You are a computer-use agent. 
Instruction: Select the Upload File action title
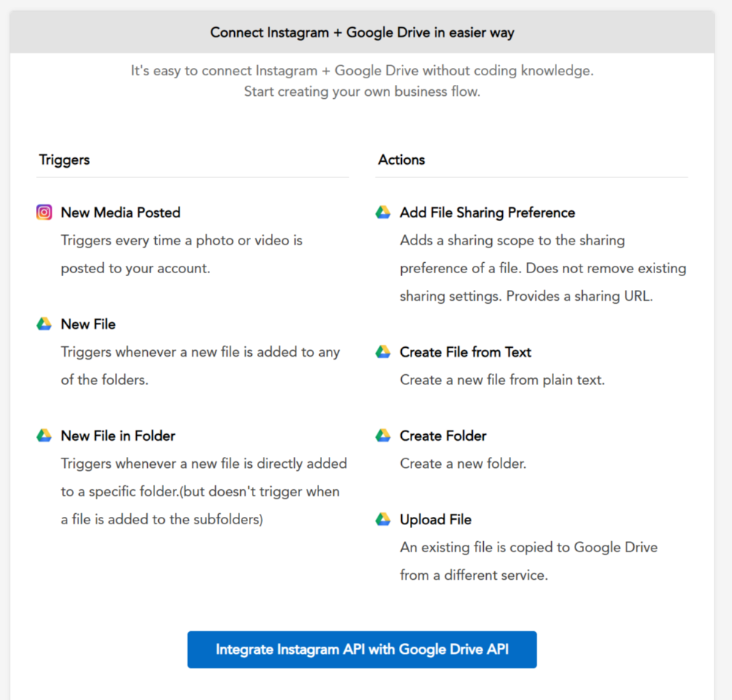pos(436,520)
